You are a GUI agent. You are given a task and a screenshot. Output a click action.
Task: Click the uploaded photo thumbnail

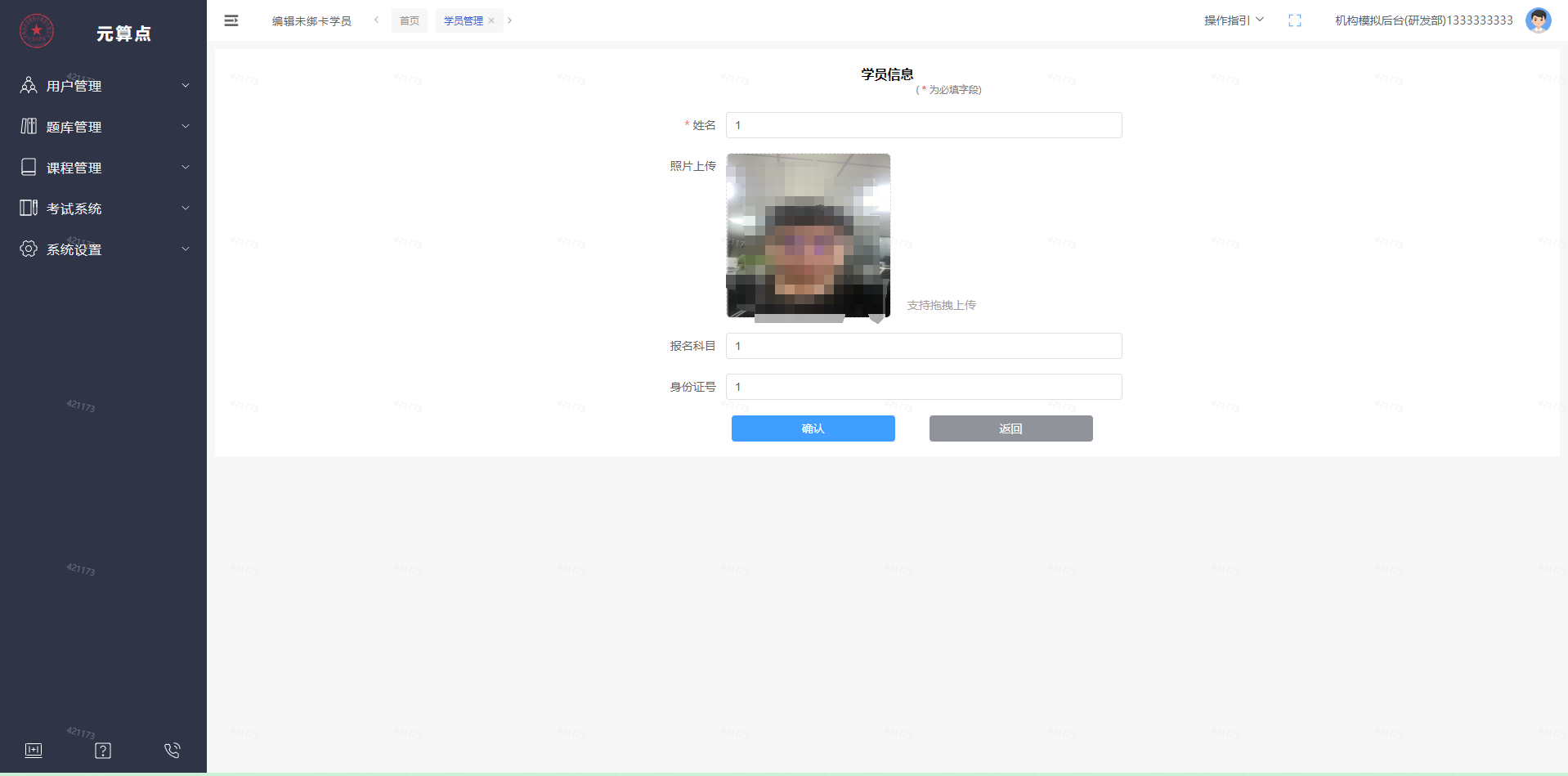pyautogui.click(x=809, y=235)
